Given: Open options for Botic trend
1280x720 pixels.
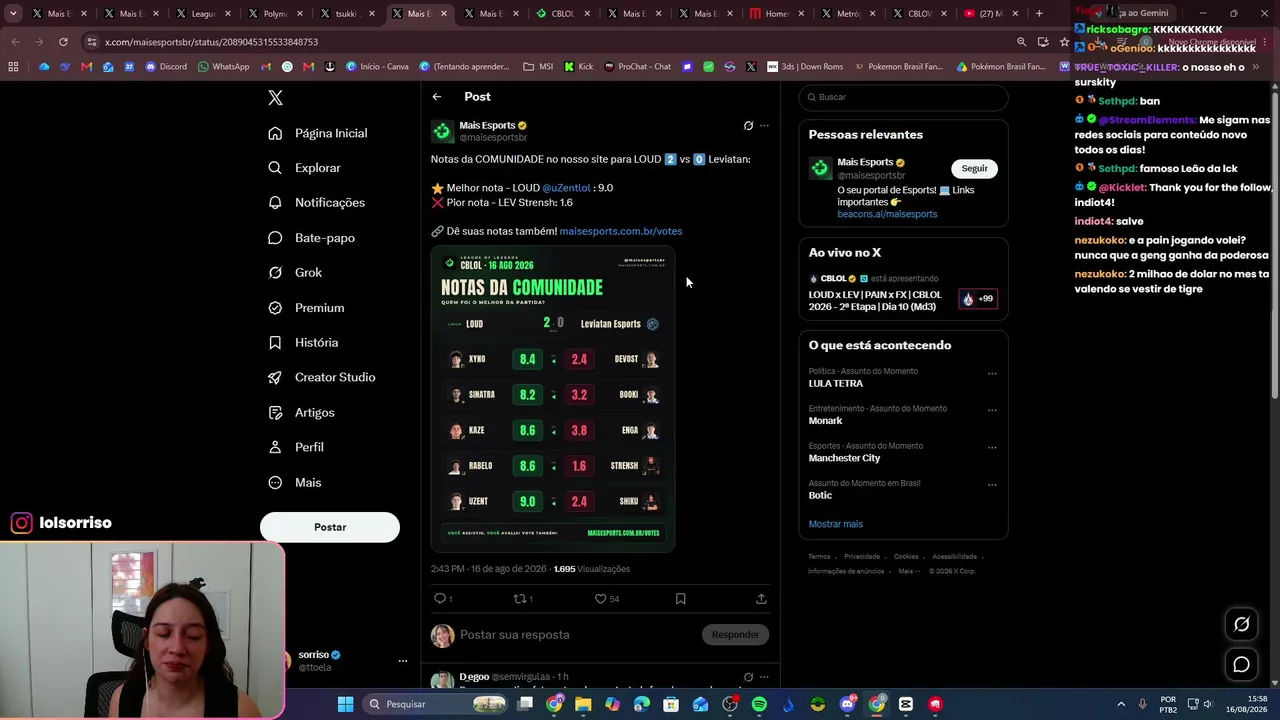Looking at the screenshot, I should pos(992,485).
